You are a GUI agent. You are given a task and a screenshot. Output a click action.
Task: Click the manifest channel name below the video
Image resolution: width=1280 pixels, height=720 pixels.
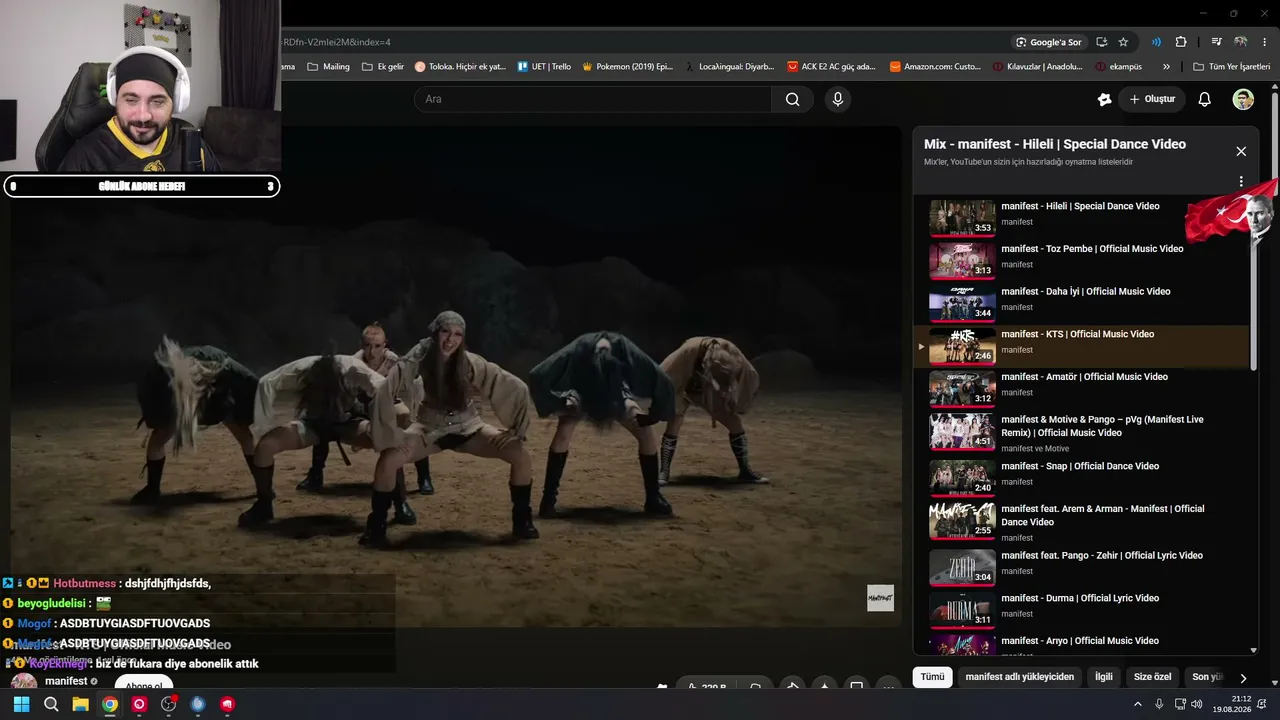click(65, 681)
